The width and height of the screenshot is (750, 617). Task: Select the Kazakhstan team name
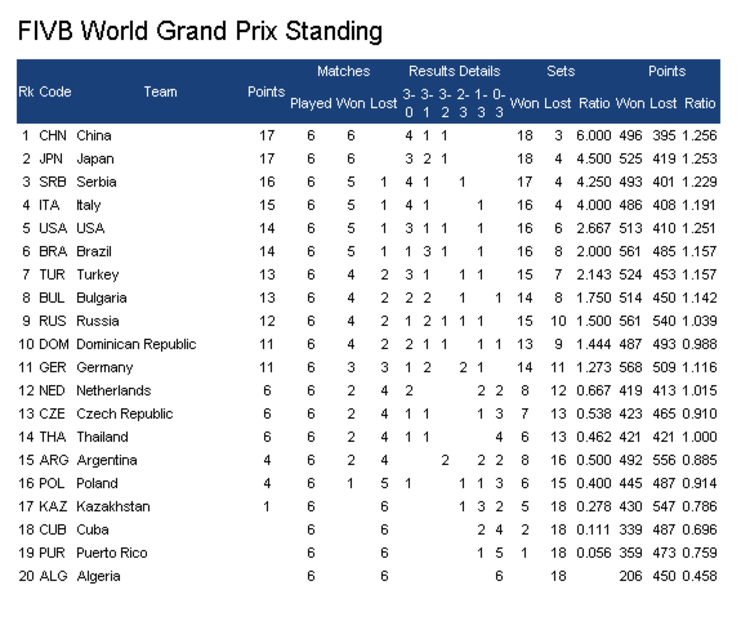coord(113,507)
